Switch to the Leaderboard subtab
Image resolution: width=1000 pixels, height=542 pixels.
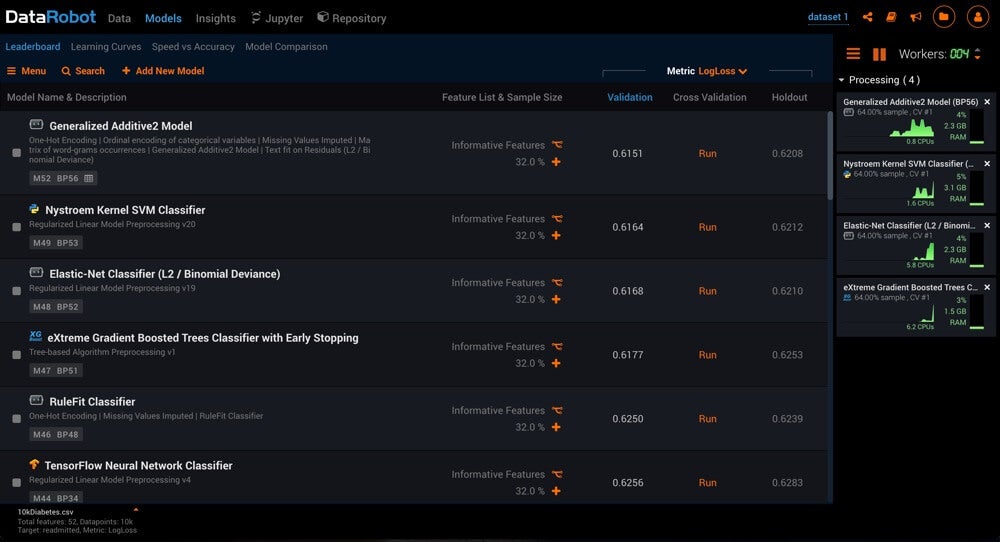[33, 47]
